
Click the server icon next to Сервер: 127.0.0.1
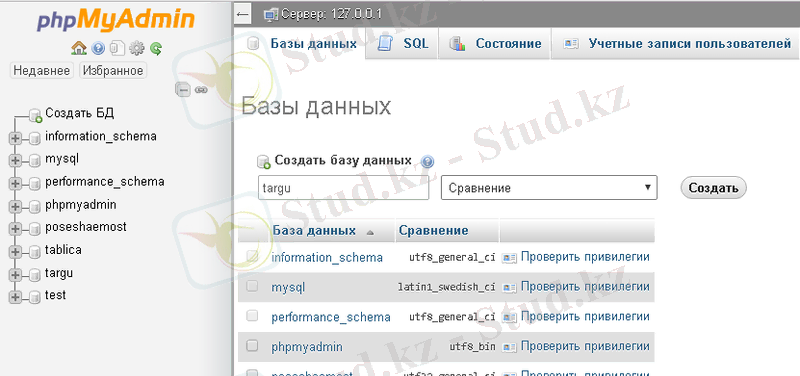click(x=271, y=14)
